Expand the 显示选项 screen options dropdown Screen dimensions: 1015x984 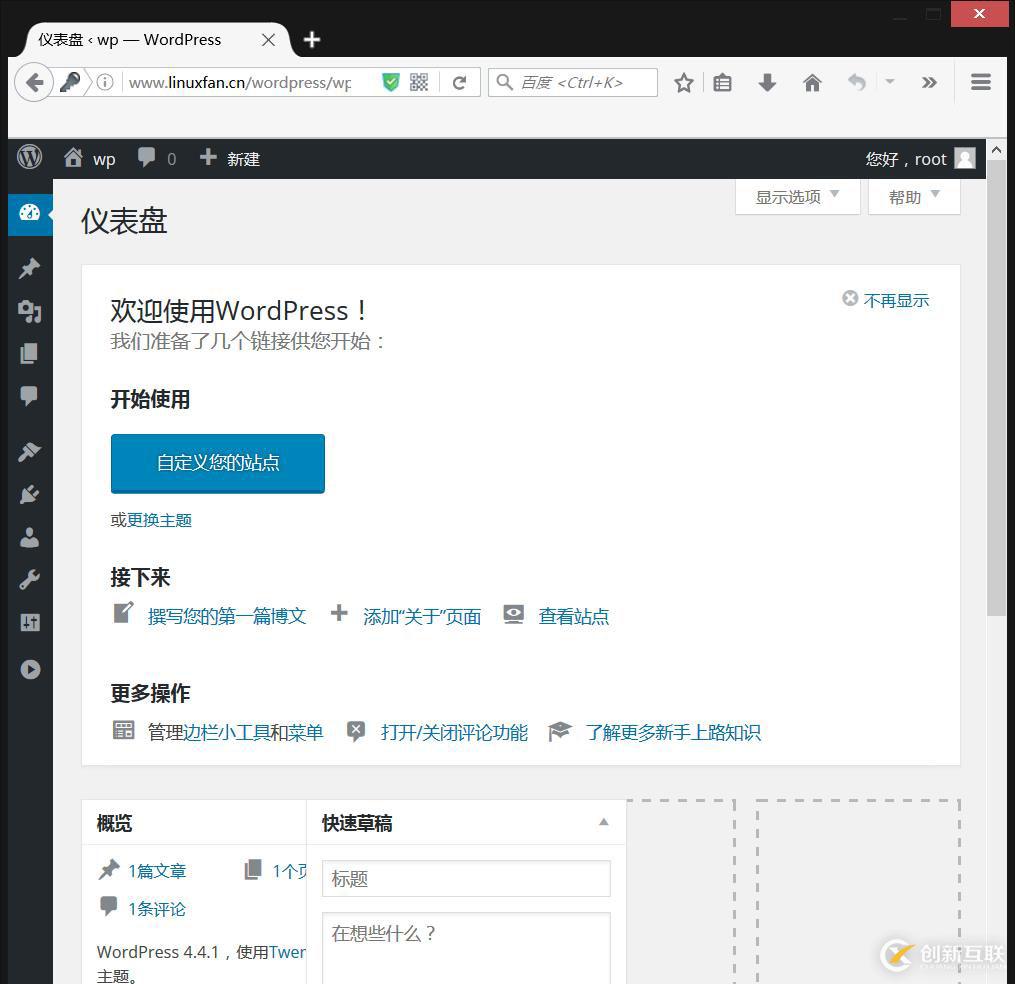point(798,197)
